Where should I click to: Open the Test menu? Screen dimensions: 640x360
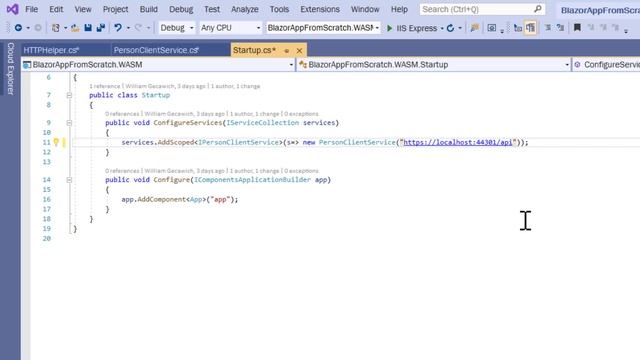point(212,9)
